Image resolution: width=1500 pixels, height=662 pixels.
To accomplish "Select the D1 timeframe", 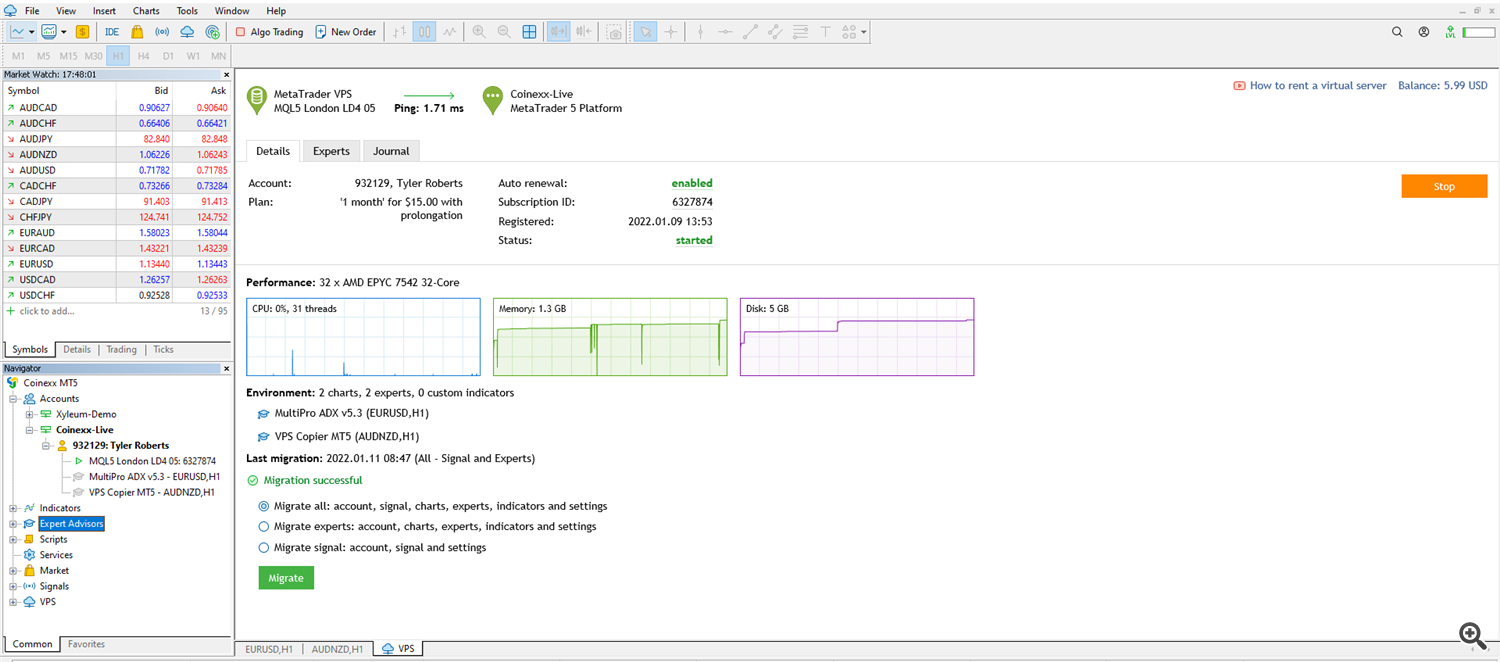I will (x=168, y=55).
